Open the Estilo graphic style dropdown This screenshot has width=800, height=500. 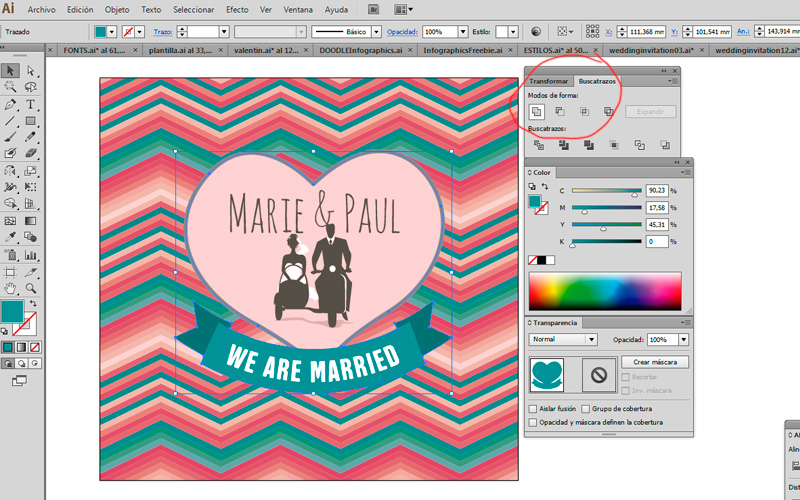[513, 32]
